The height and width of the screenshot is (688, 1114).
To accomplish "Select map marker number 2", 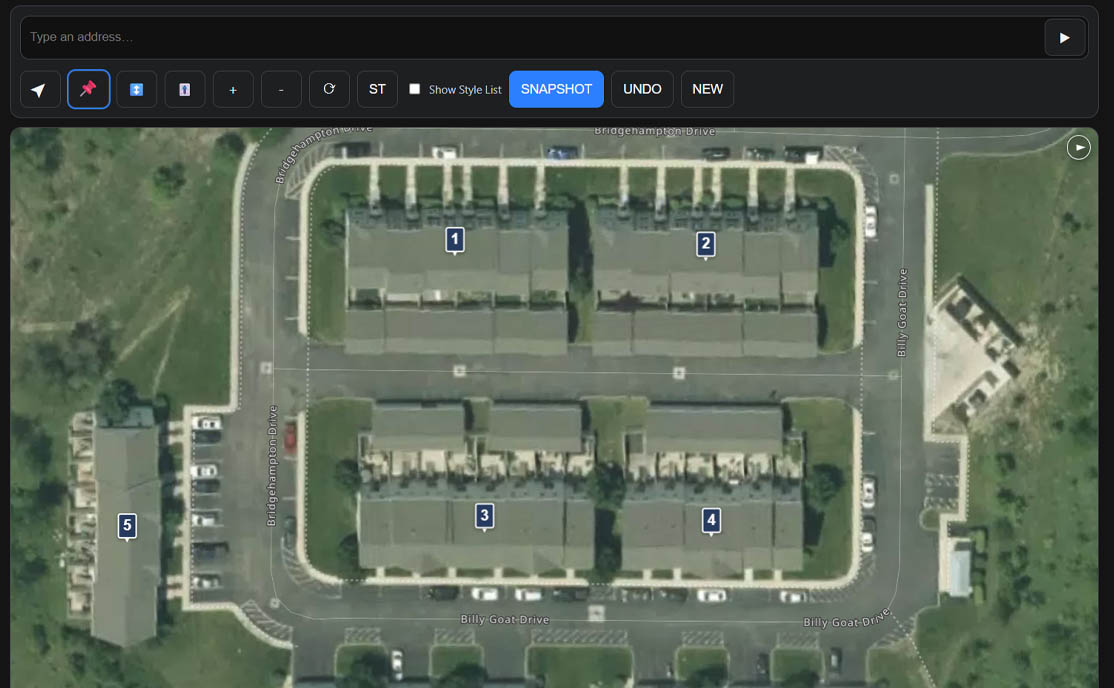I will pos(705,245).
